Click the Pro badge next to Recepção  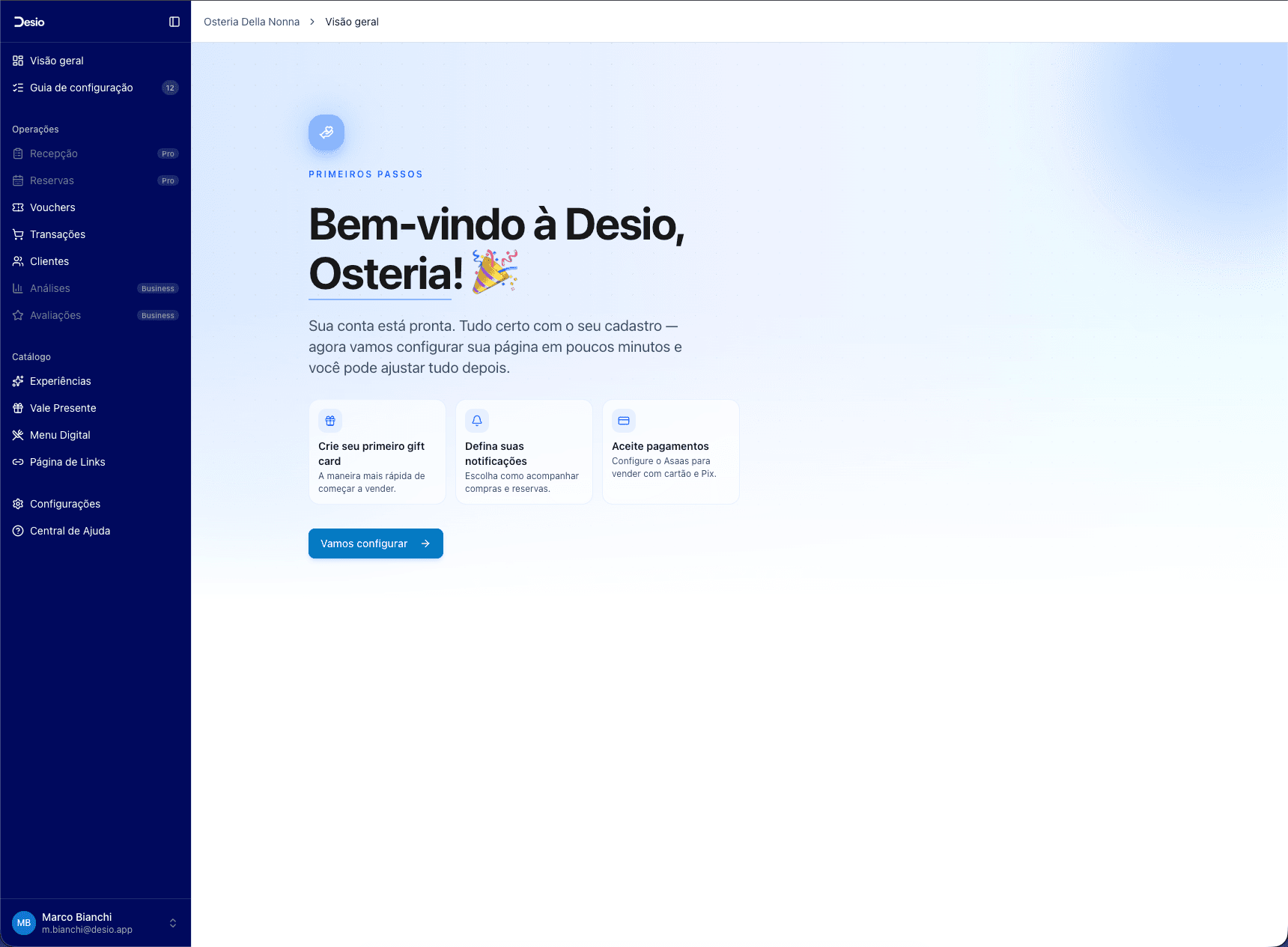pos(168,153)
